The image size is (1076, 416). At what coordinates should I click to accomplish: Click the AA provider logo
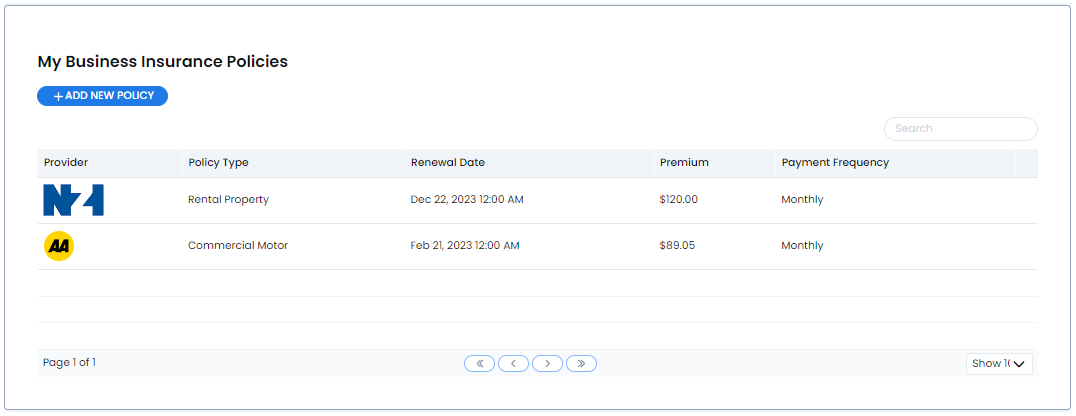59,246
